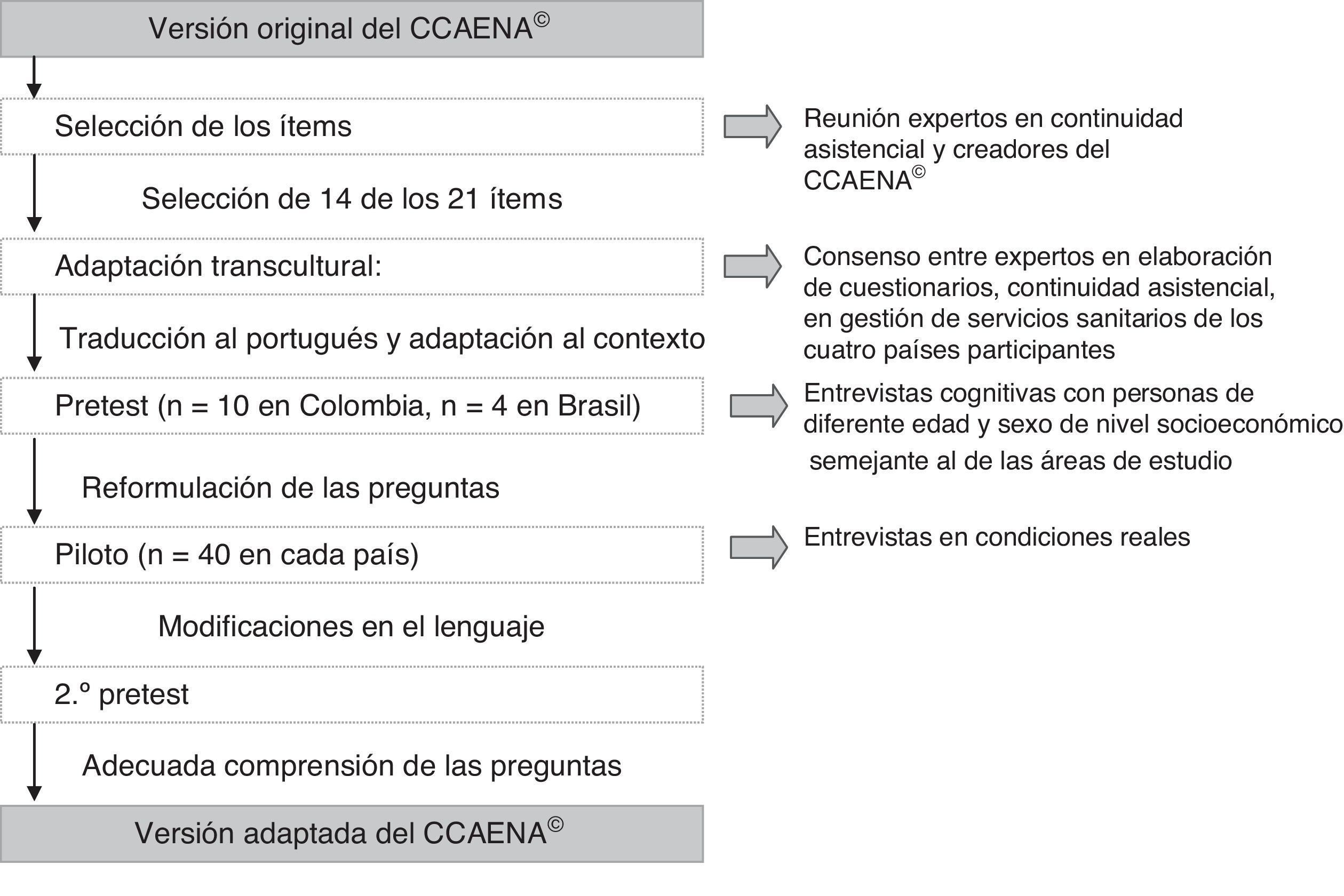The height and width of the screenshot is (896, 1344).
Task: Click the down arrow left of "Adecuada comprensión"
Action: coord(34,762)
